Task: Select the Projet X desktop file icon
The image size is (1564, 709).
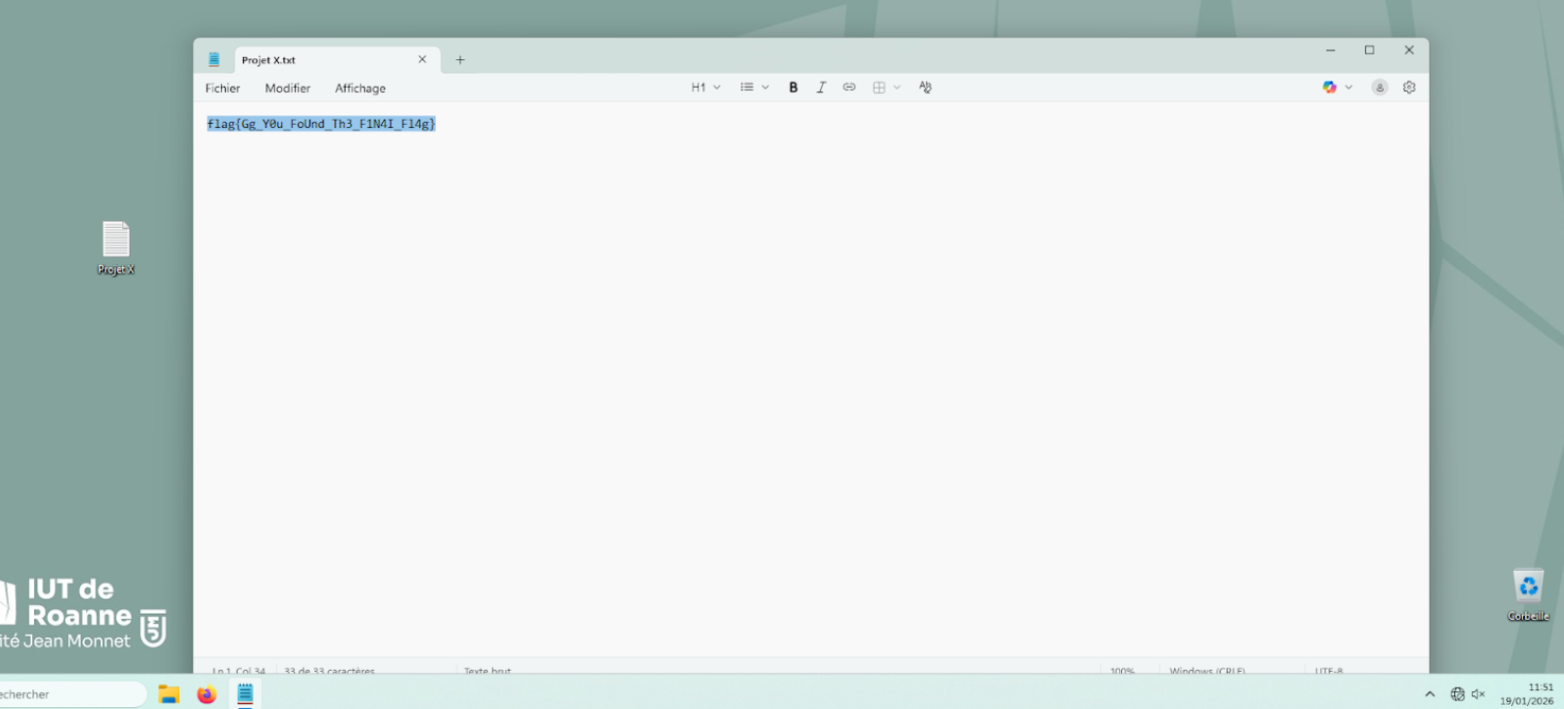Action: [116, 242]
